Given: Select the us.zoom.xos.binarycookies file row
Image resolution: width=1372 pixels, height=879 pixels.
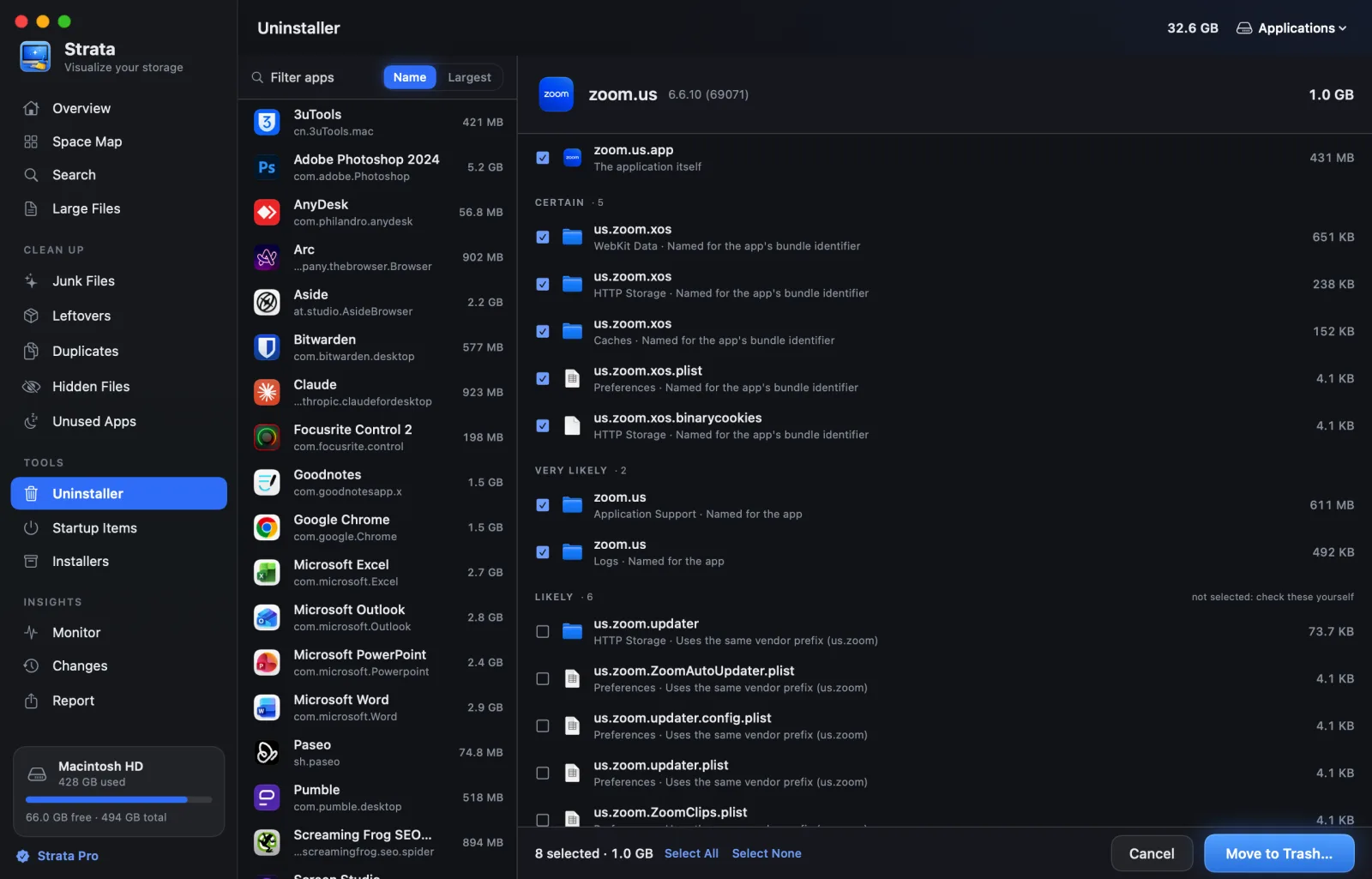Looking at the screenshot, I should [x=944, y=425].
